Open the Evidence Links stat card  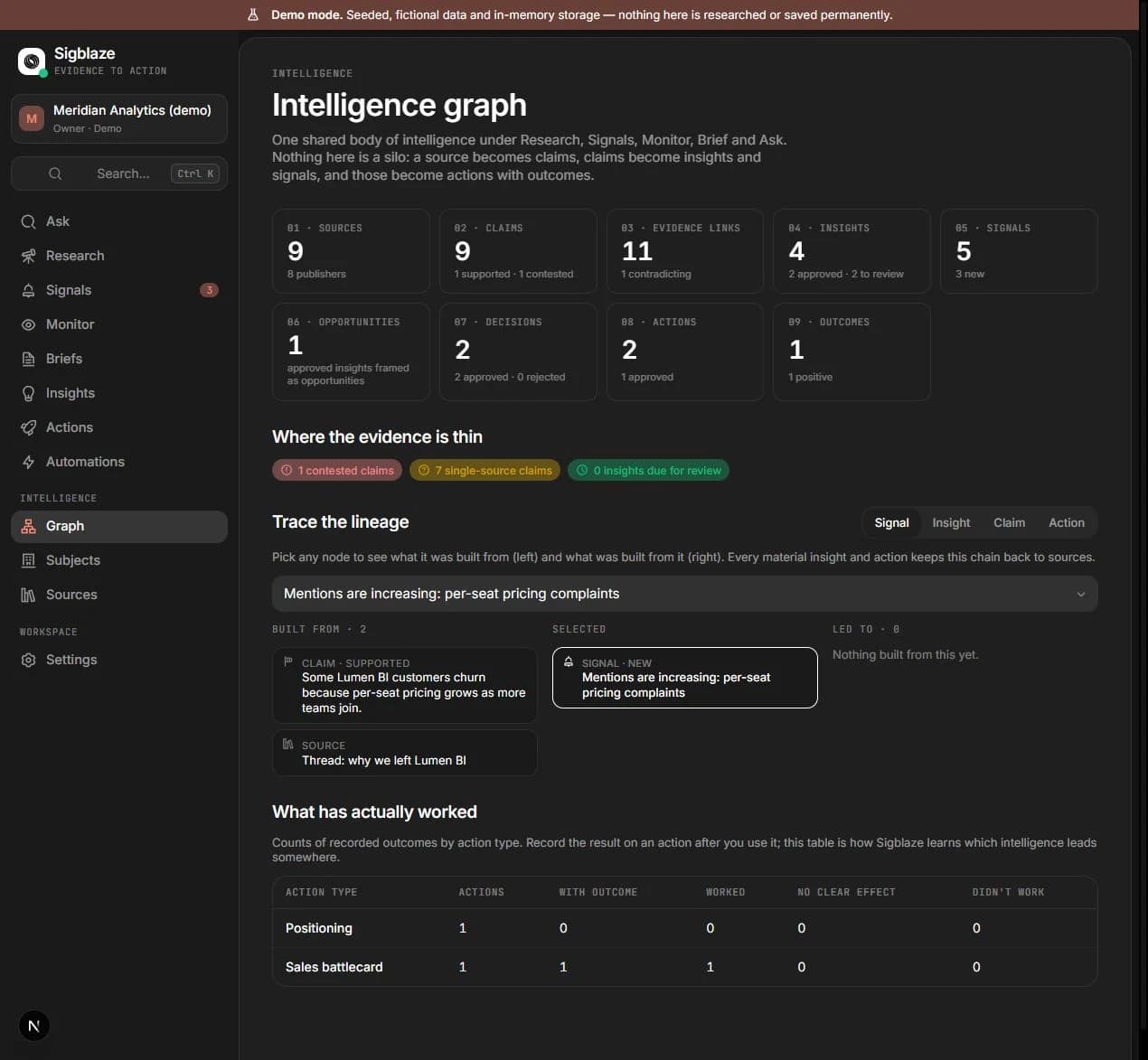coord(684,251)
